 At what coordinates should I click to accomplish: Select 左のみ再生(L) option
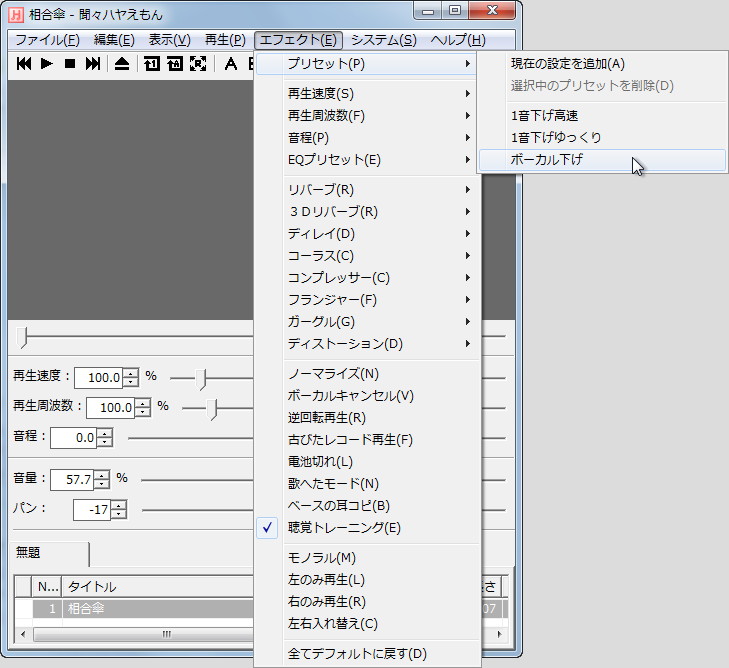tap(368, 580)
